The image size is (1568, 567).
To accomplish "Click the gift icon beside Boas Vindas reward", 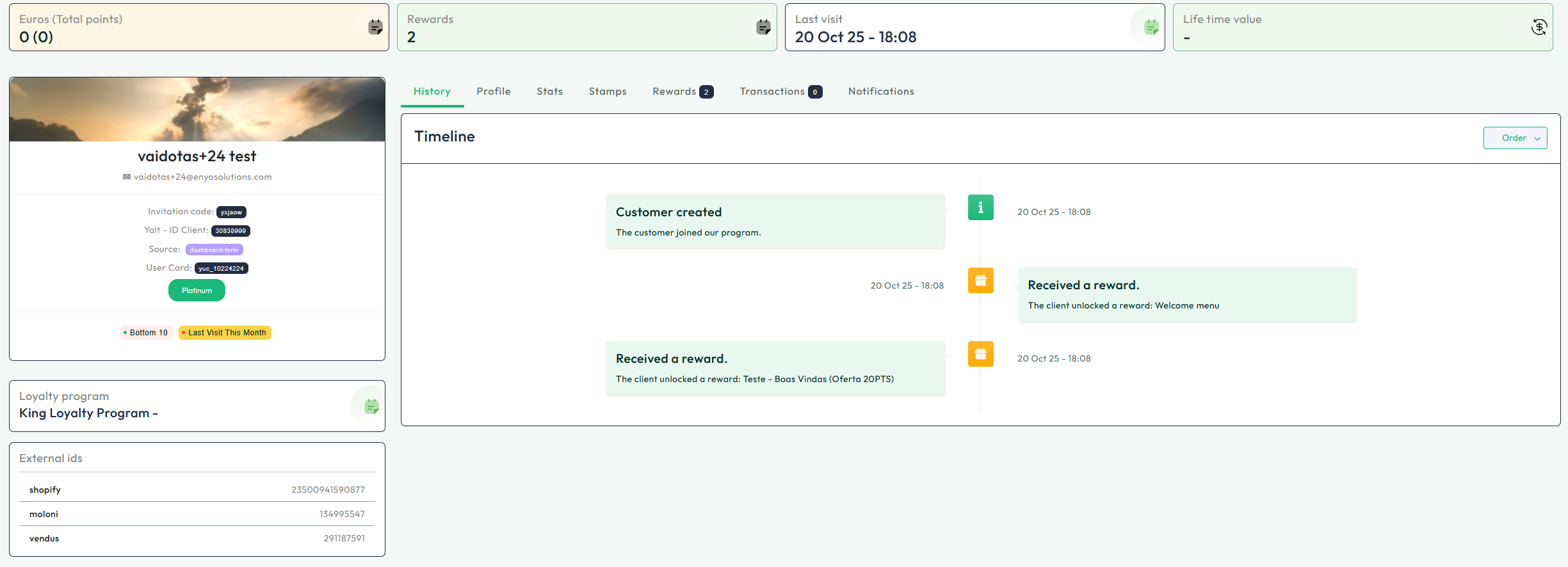I will [x=980, y=354].
